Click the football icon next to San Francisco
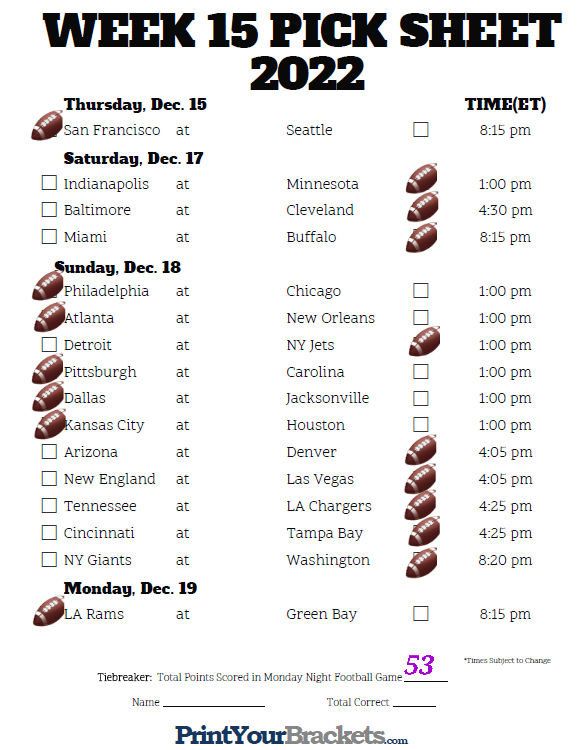This screenshot has height=750, width=580. tap(47, 126)
